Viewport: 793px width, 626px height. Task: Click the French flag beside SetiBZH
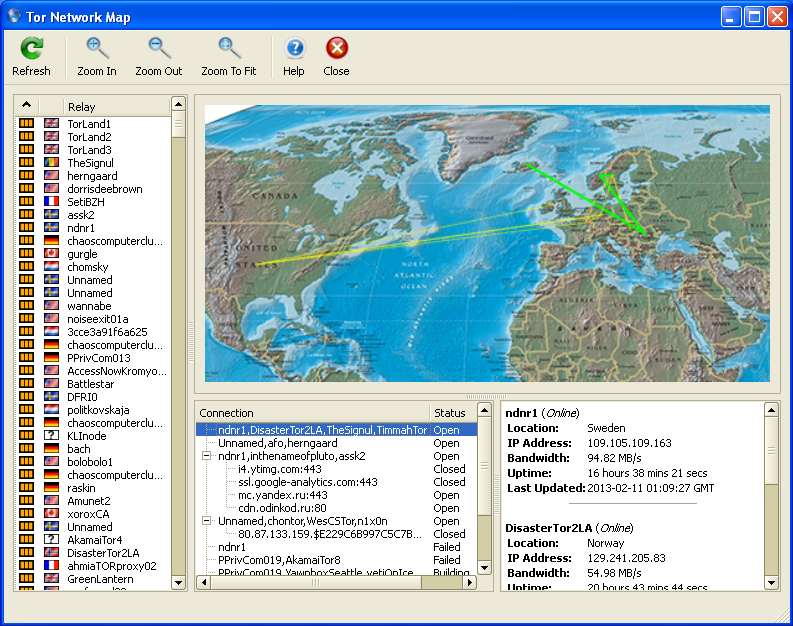tap(51, 201)
